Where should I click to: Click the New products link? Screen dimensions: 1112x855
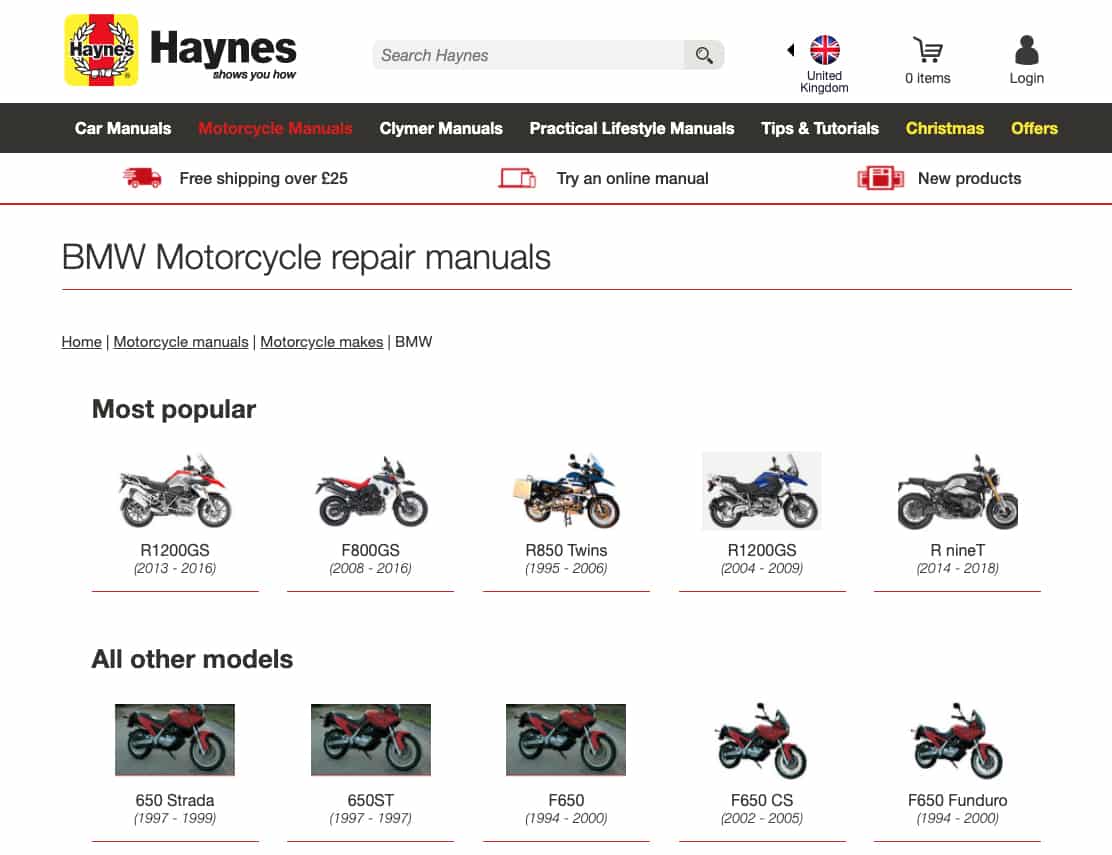click(x=969, y=179)
